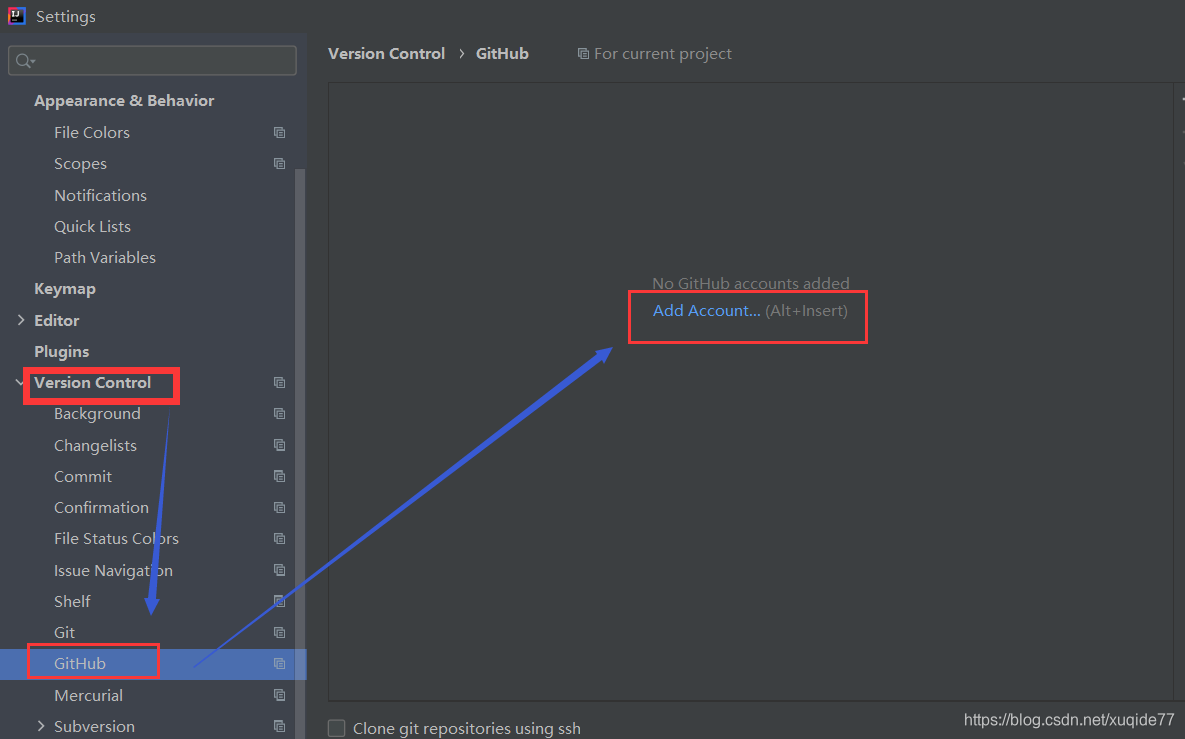Open the Quick Lists settings page

click(x=92, y=226)
